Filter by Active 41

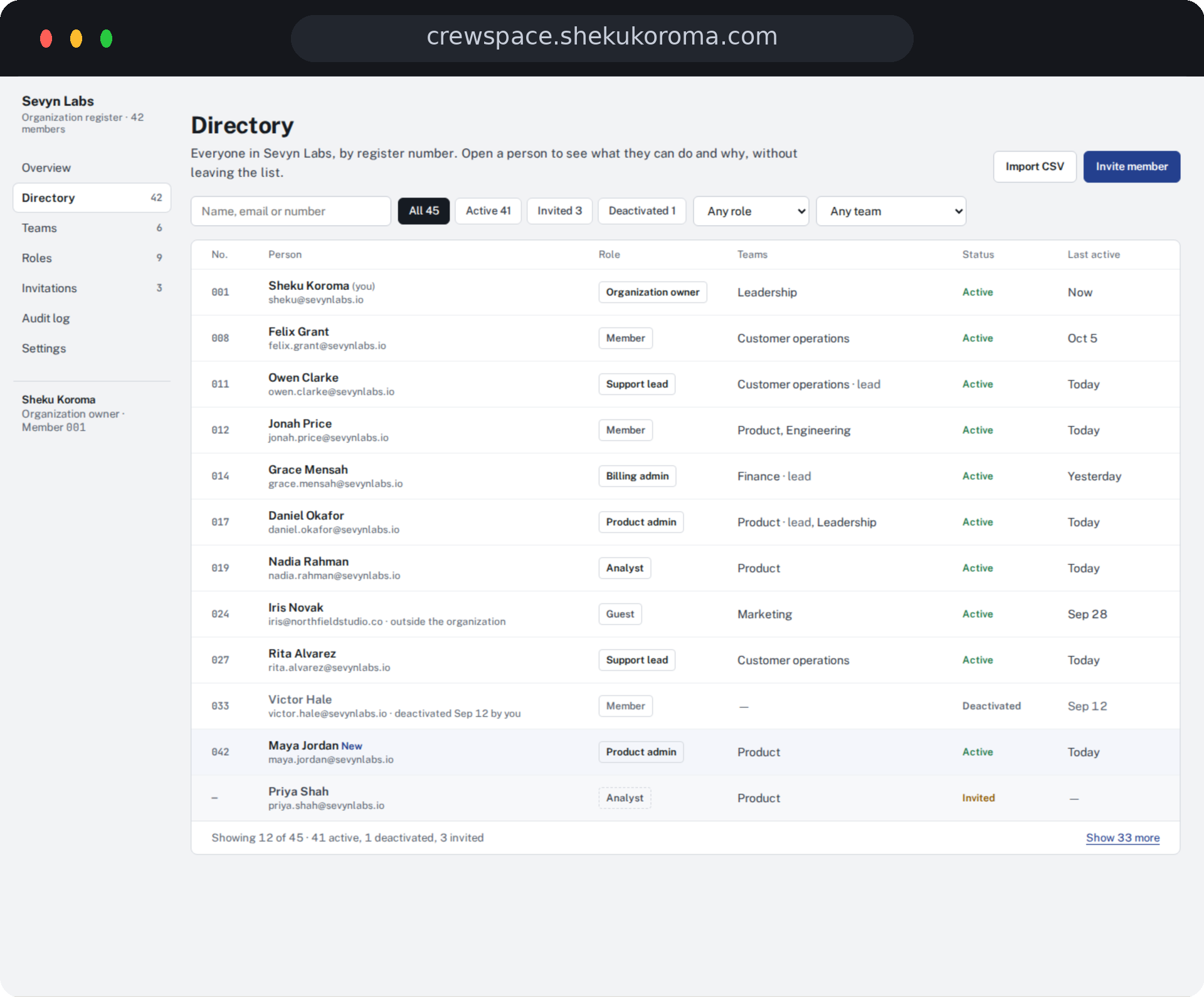(x=488, y=211)
